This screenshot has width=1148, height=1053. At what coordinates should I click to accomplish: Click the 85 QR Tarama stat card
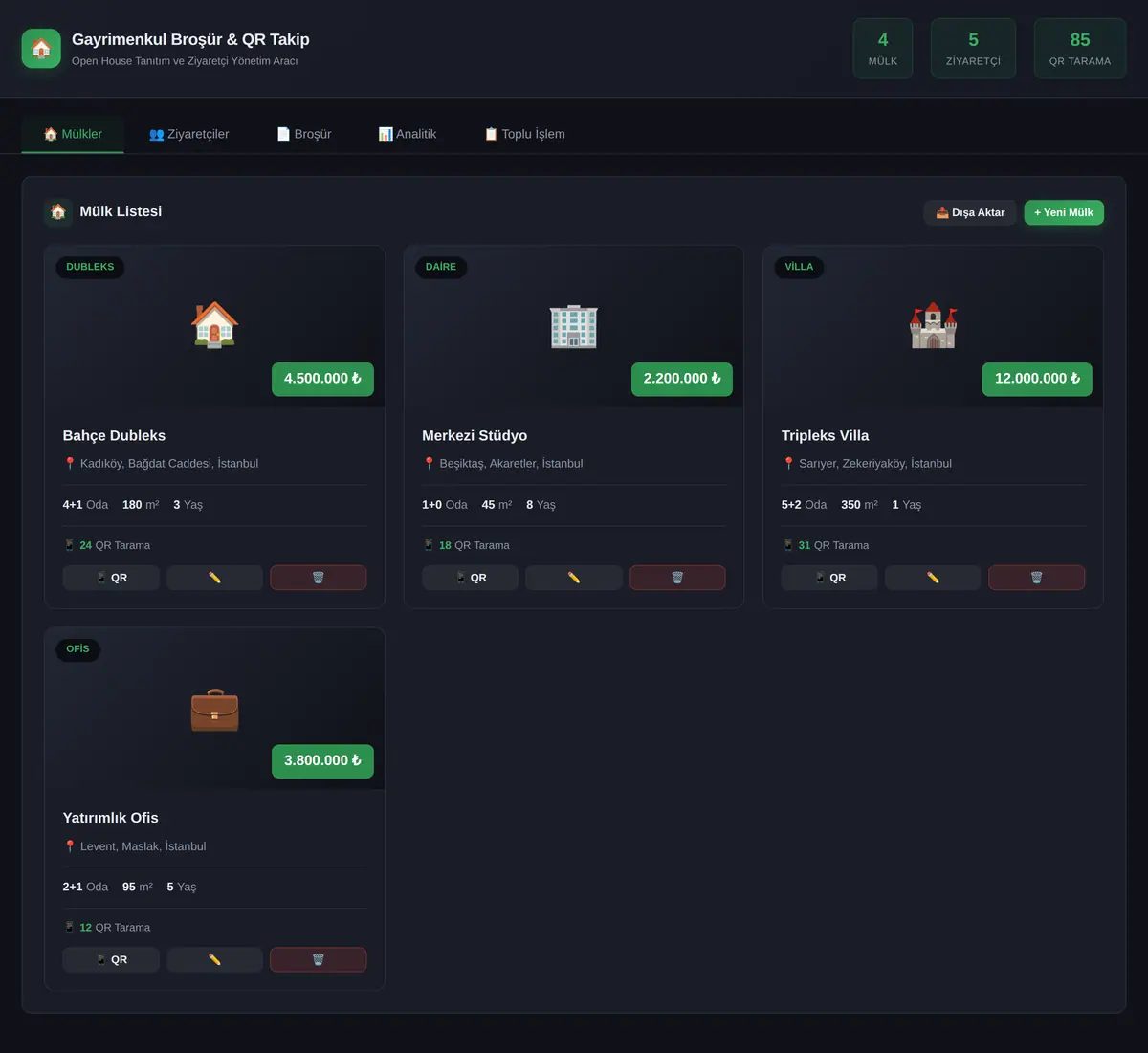tap(1080, 49)
